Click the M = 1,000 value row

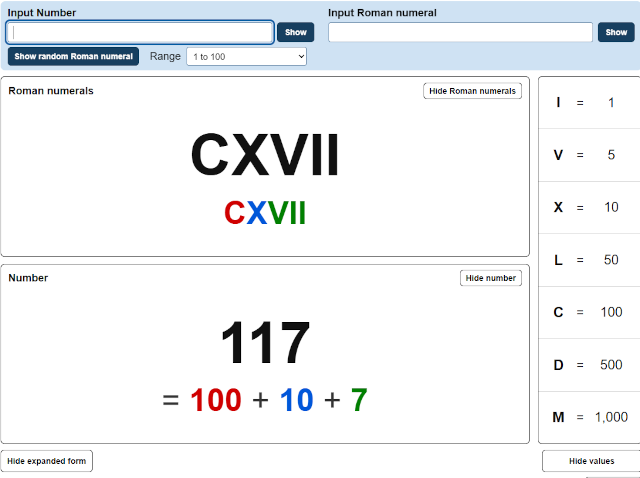[589, 417]
